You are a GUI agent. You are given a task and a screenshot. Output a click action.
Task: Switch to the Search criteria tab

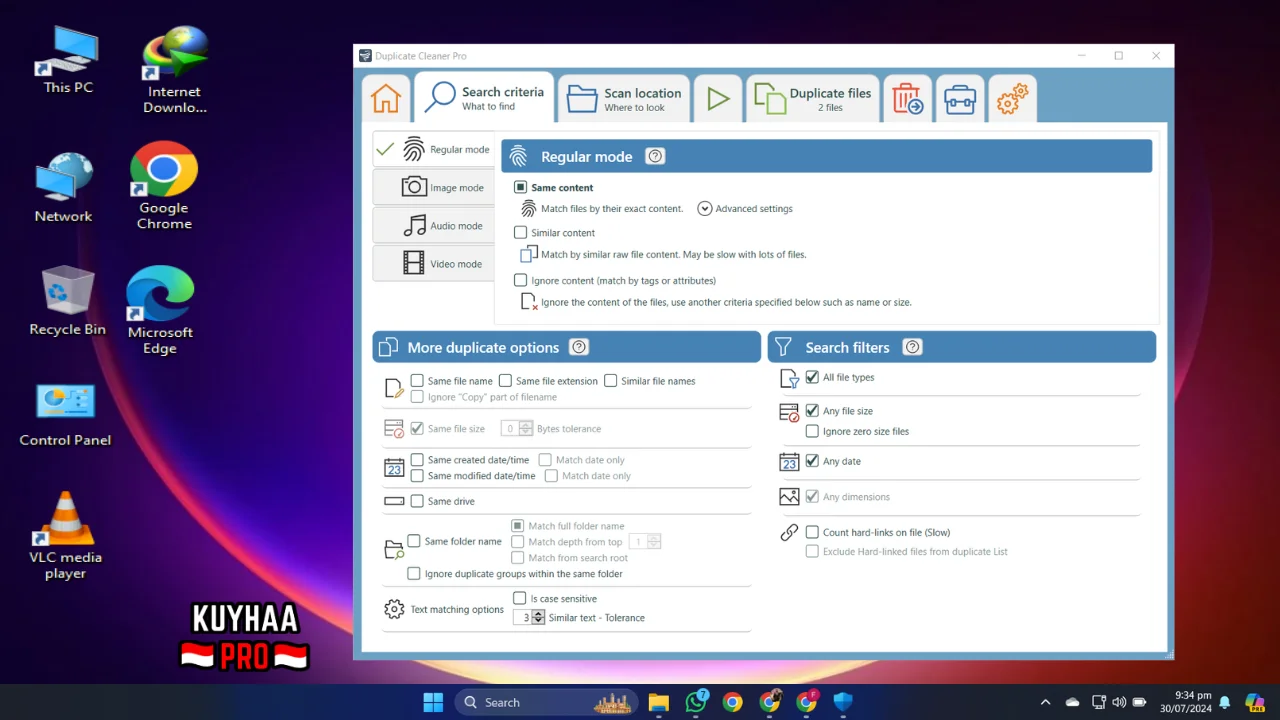pos(484,98)
